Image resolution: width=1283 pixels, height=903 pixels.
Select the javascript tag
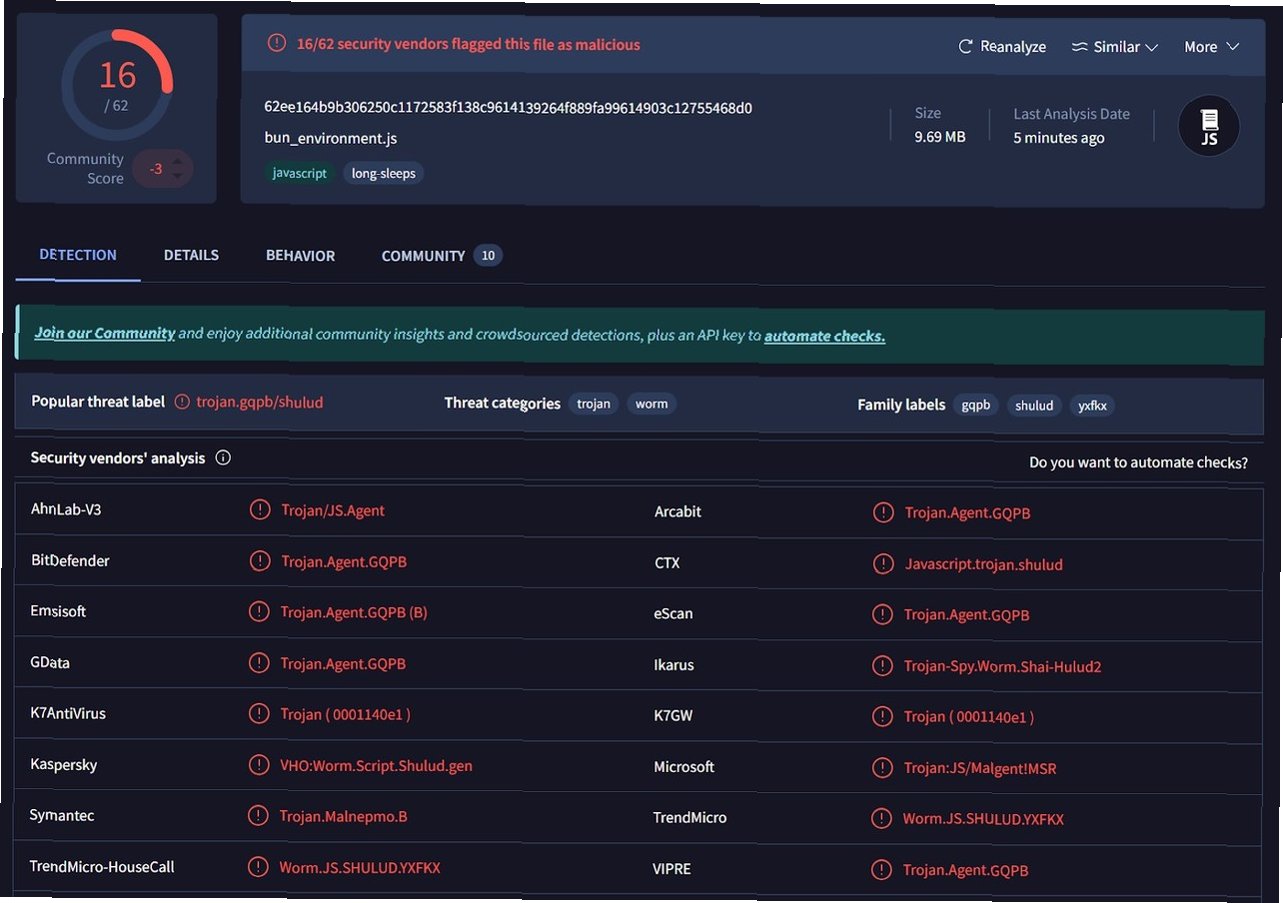[300, 173]
